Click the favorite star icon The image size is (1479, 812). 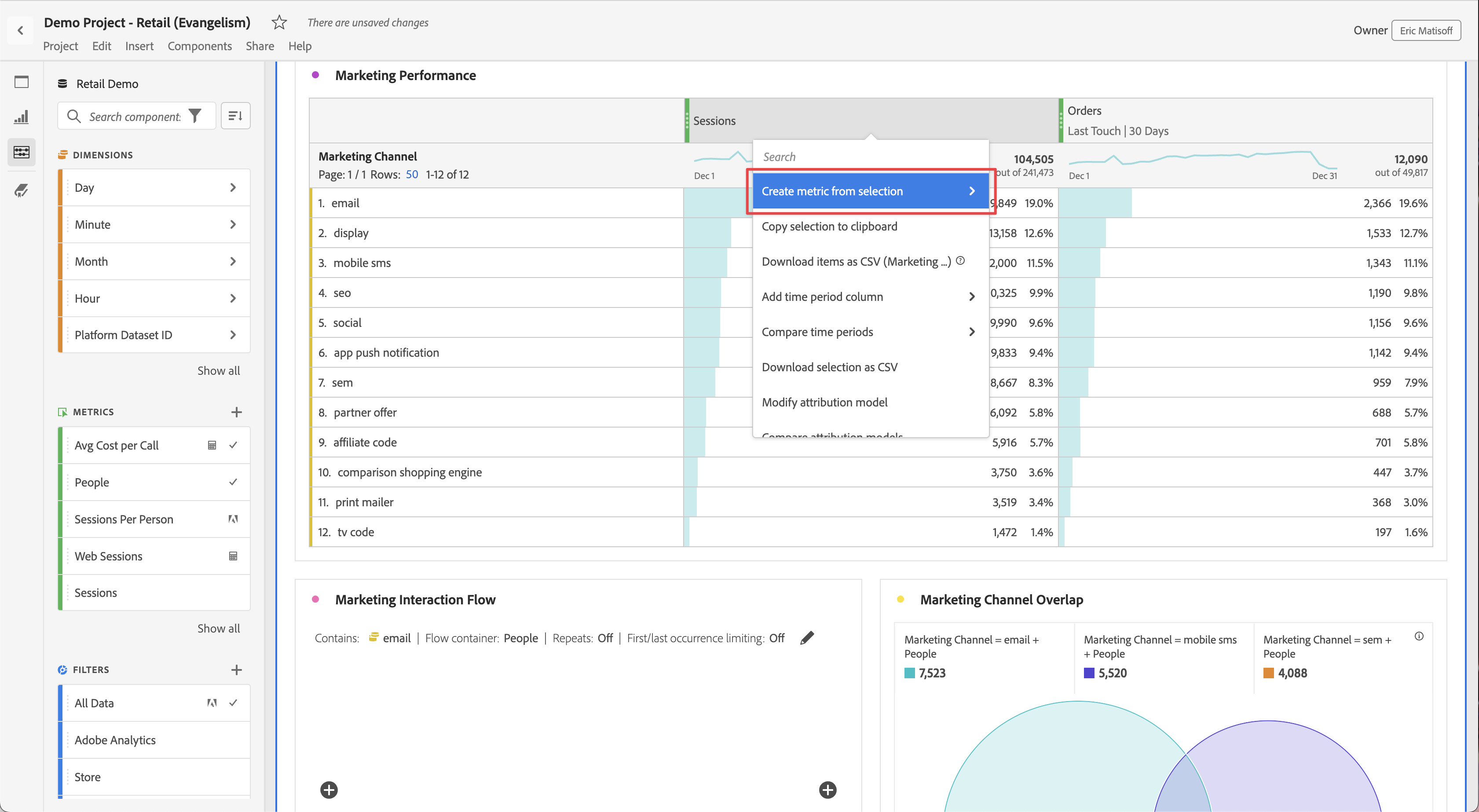click(279, 22)
